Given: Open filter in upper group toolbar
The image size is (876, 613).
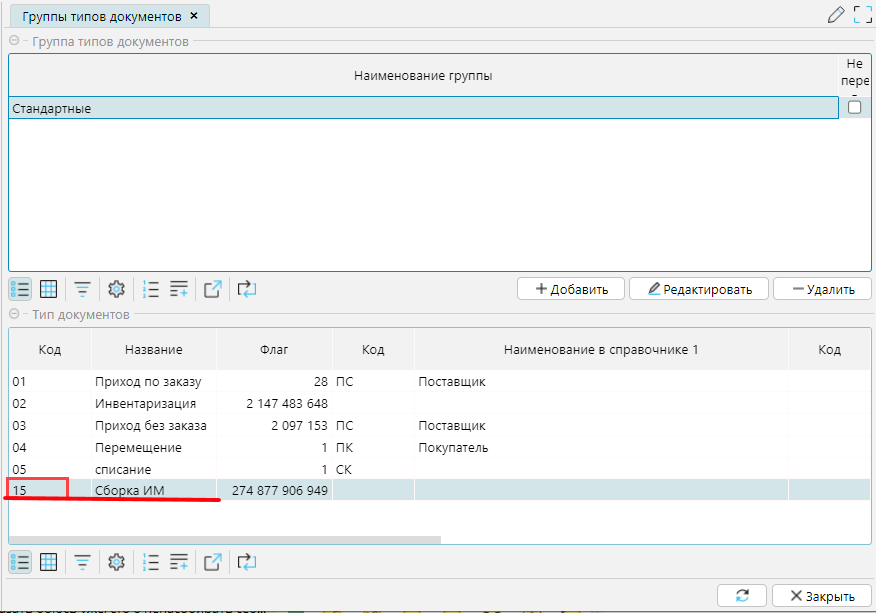Looking at the screenshot, I should (82, 289).
